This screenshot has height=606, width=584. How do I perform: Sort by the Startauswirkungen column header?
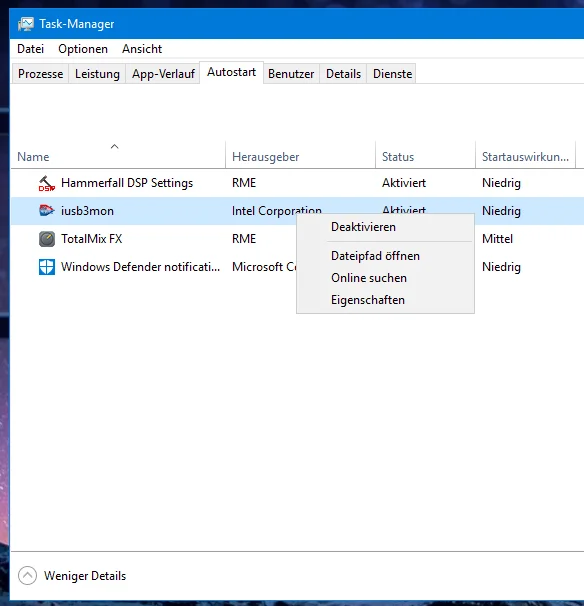(x=525, y=157)
